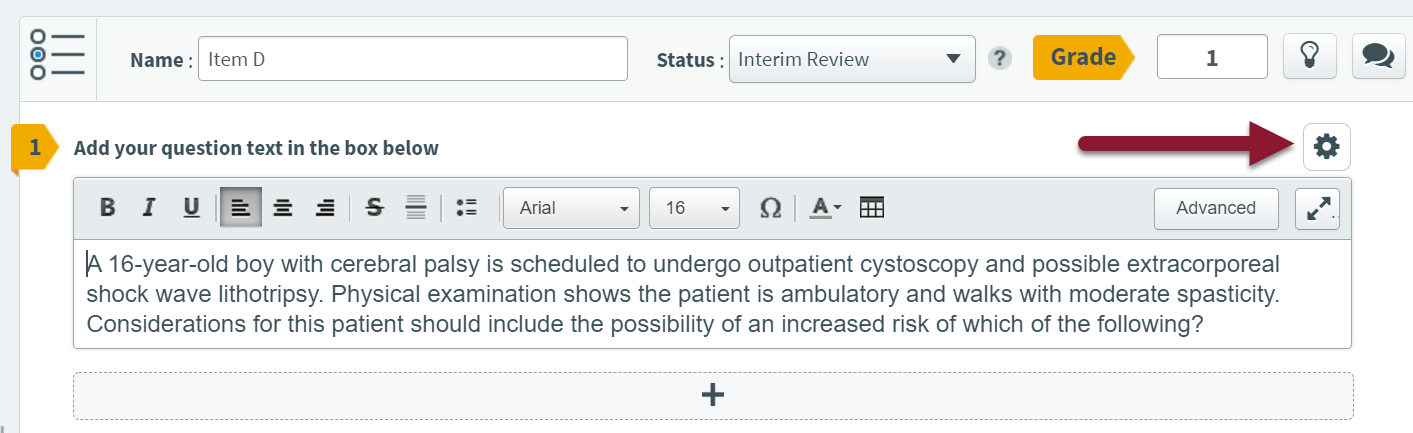
Task: Apply strikethrough formatting
Action: [x=375, y=208]
